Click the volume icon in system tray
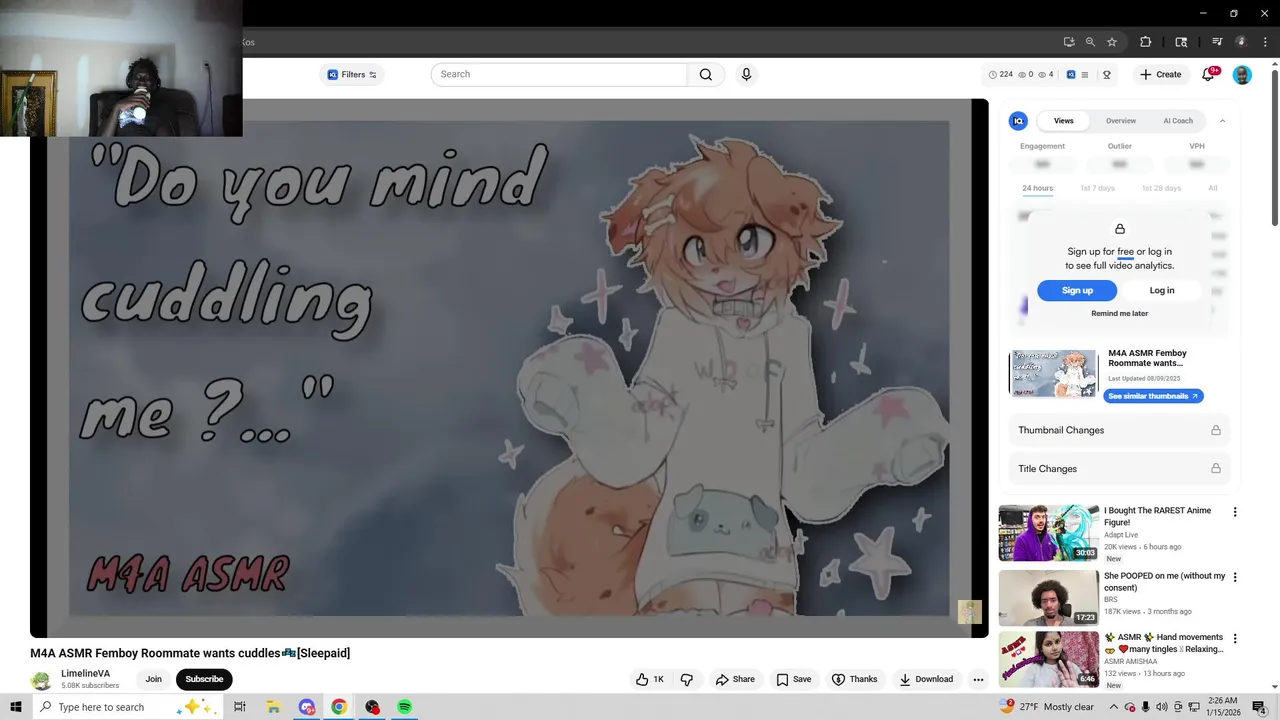The width and height of the screenshot is (1280, 720). point(1162,707)
